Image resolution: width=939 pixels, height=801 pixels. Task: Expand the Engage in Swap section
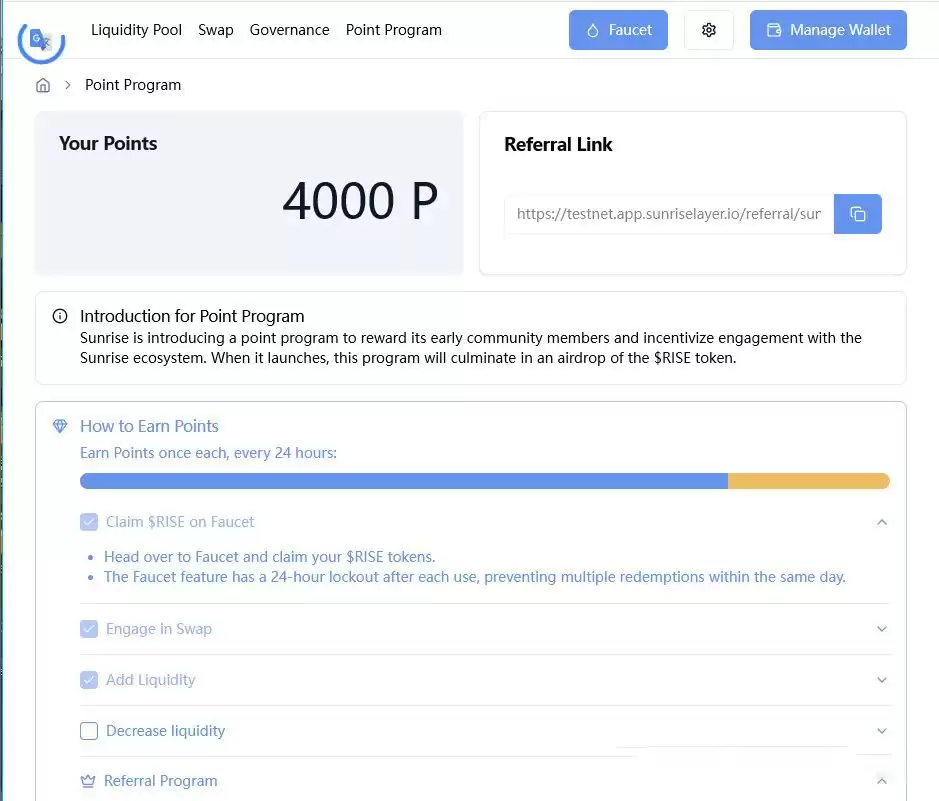(881, 629)
